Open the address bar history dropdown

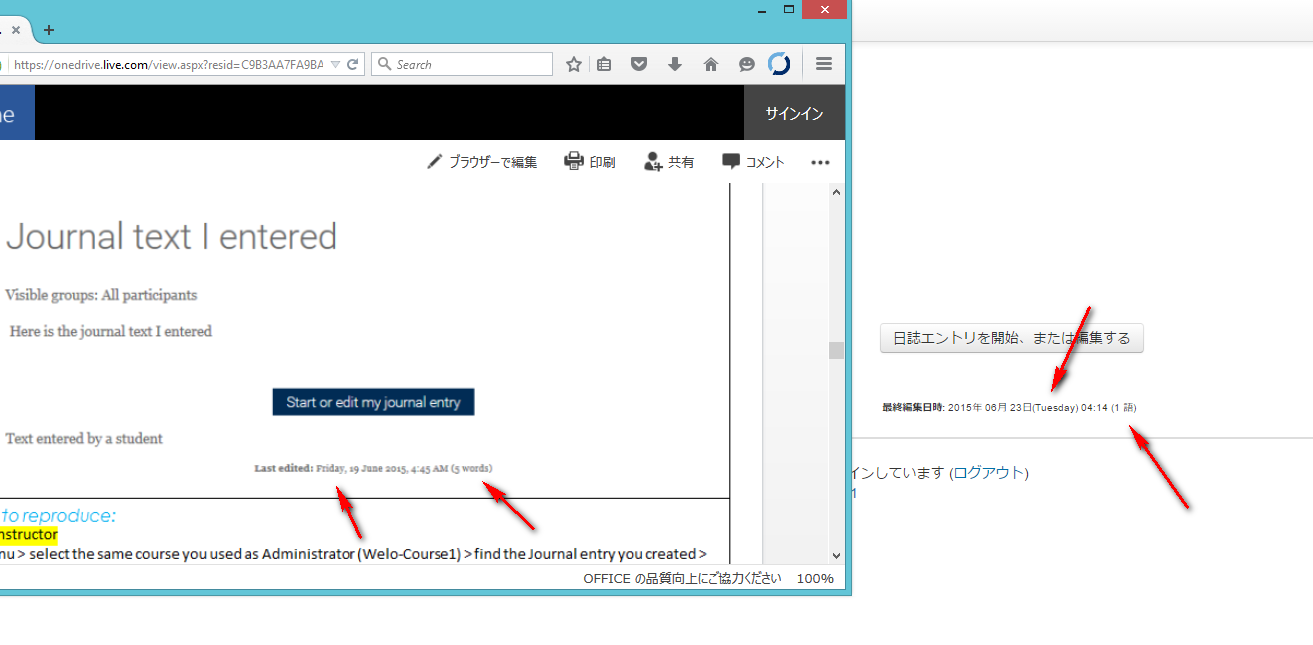(x=335, y=64)
